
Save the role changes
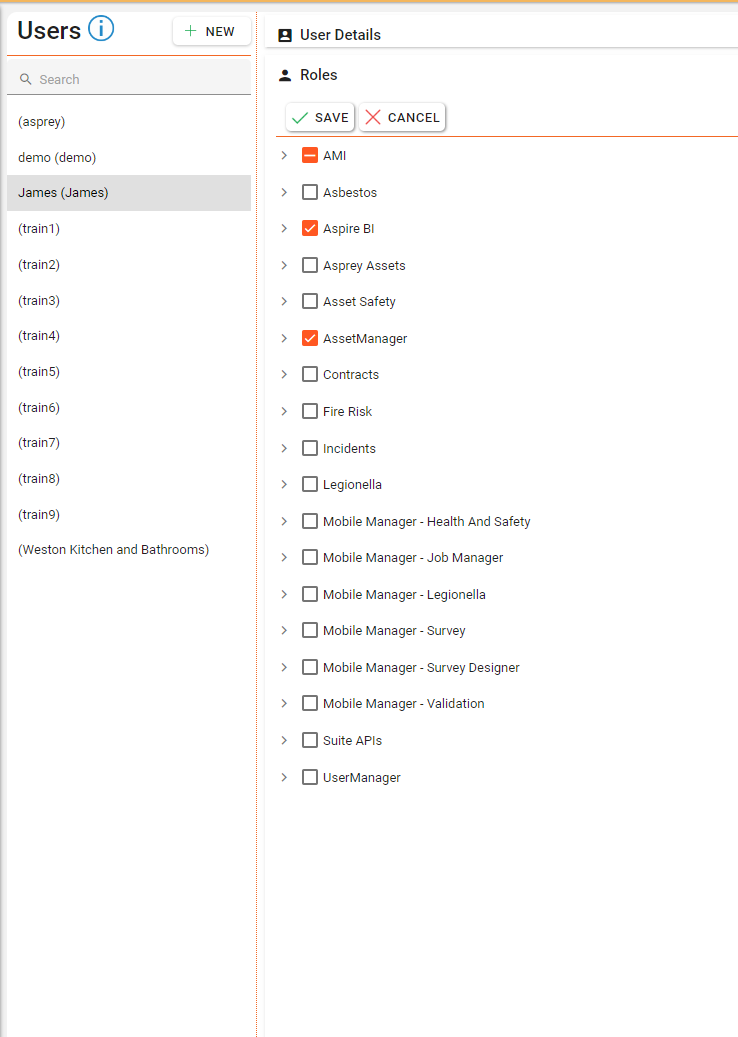point(320,117)
